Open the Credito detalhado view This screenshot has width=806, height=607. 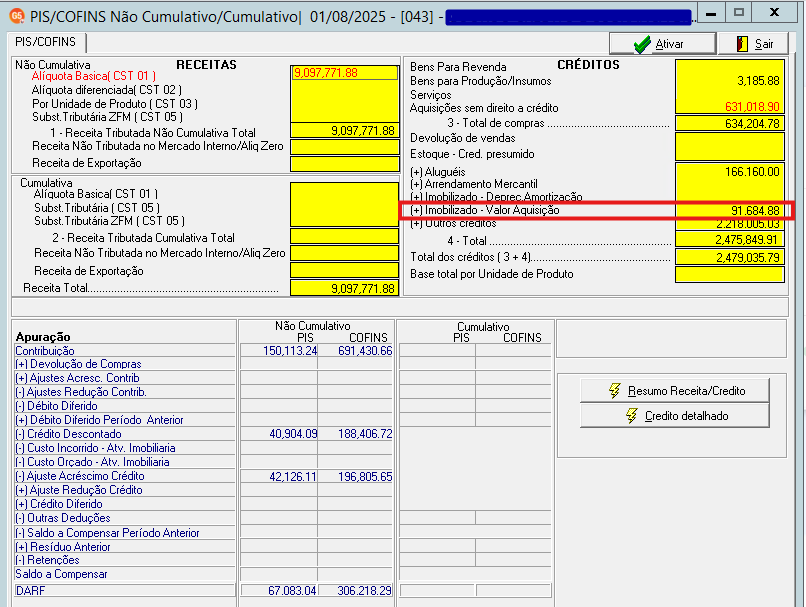[674, 416]
